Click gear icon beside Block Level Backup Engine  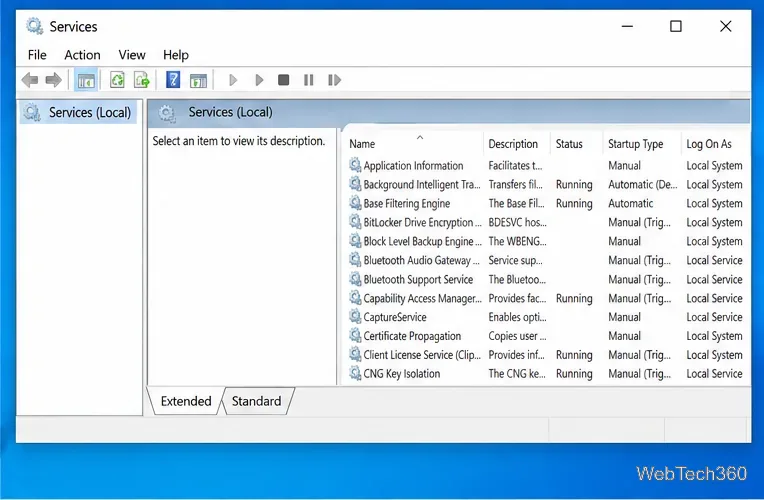pos(355,241)
